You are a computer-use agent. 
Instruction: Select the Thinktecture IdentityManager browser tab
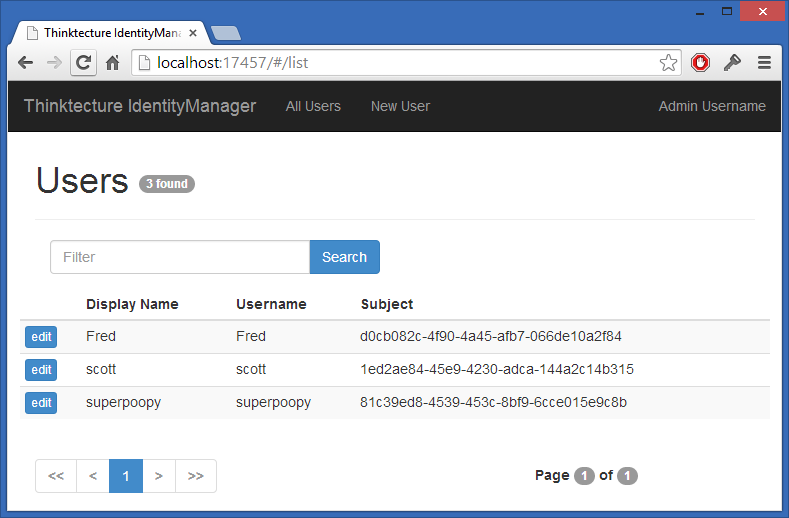(x=109, y=33)
